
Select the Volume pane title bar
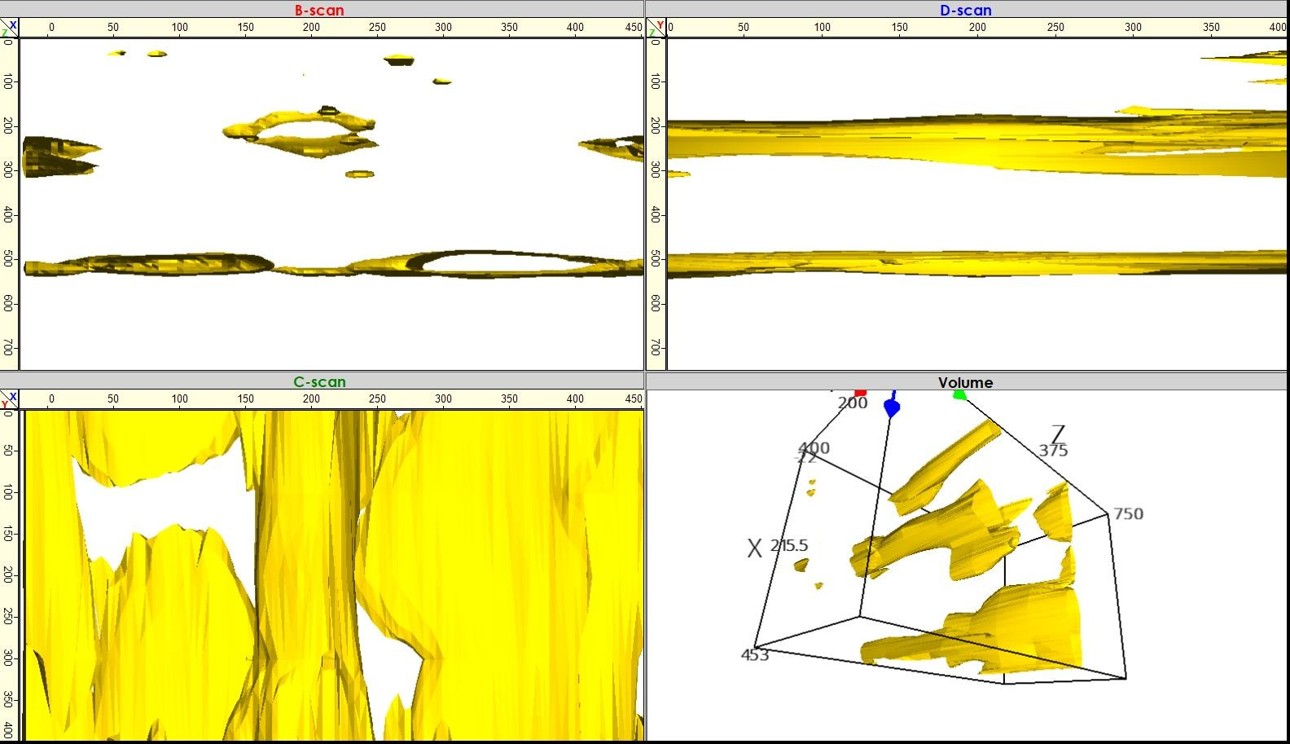[966, 382]
